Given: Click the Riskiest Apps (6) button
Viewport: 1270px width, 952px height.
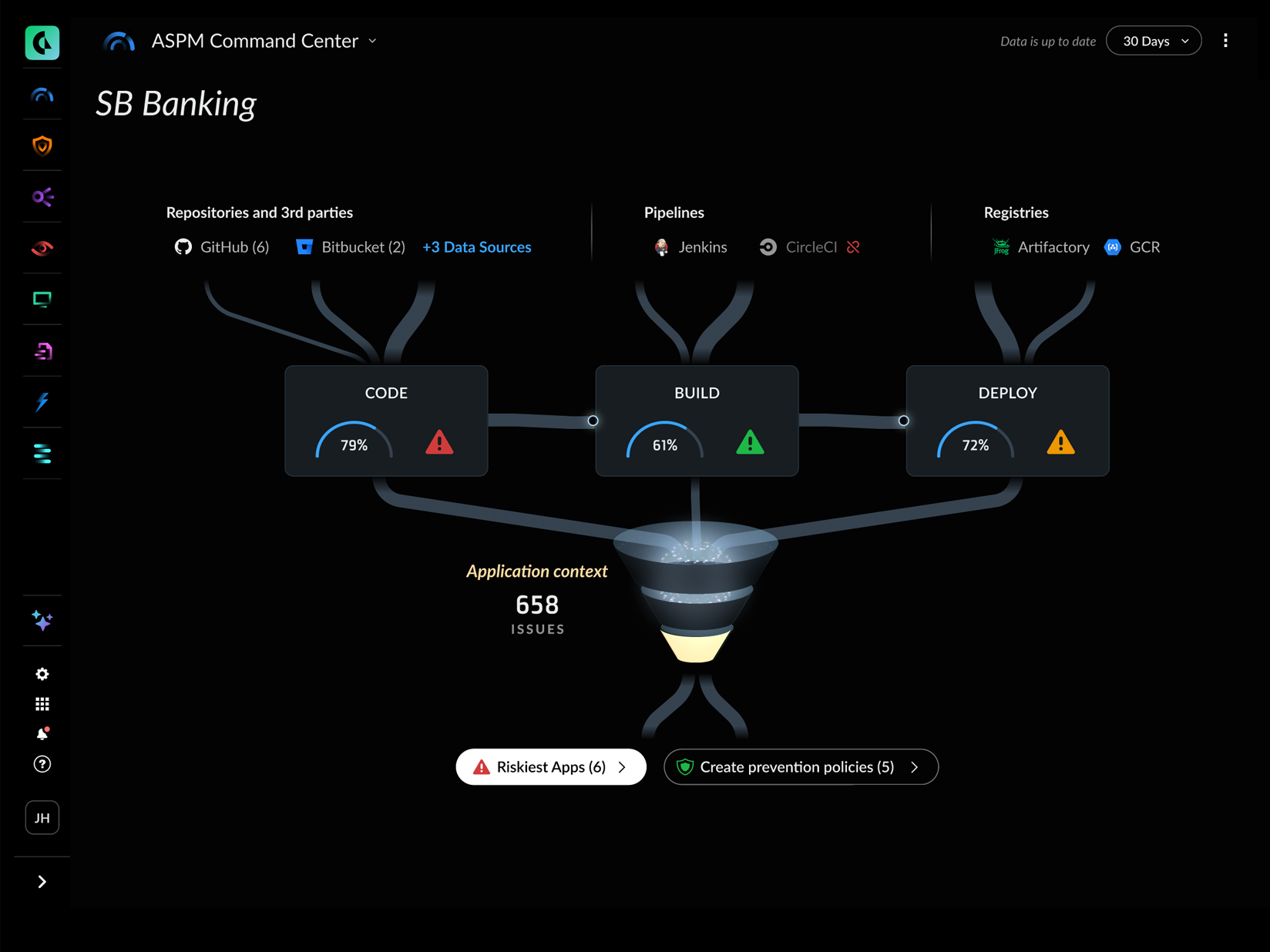Looking at the screenshot, I should [550, 767].
